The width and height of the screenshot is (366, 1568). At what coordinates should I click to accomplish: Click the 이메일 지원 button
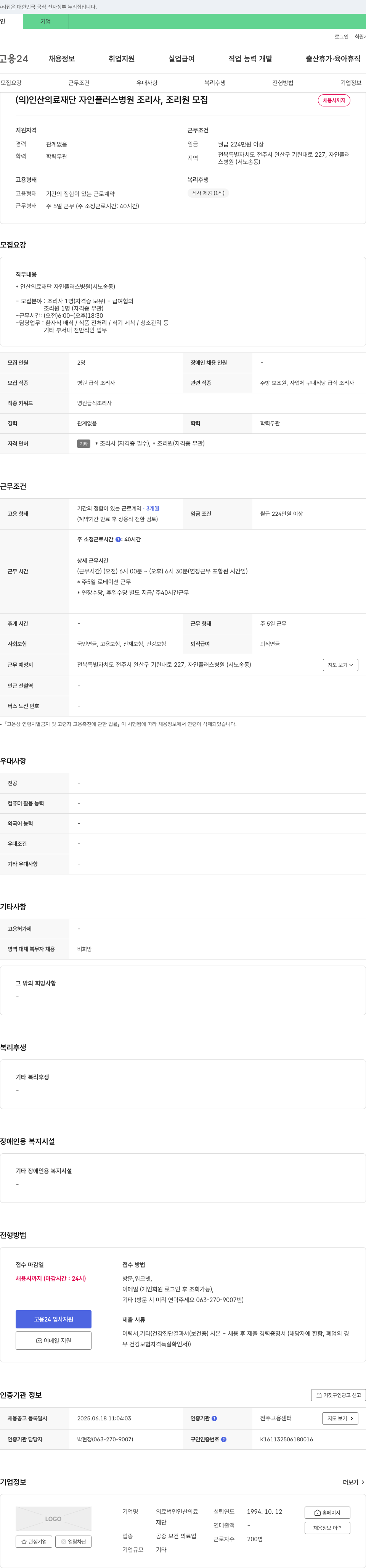coord(53,1340)
